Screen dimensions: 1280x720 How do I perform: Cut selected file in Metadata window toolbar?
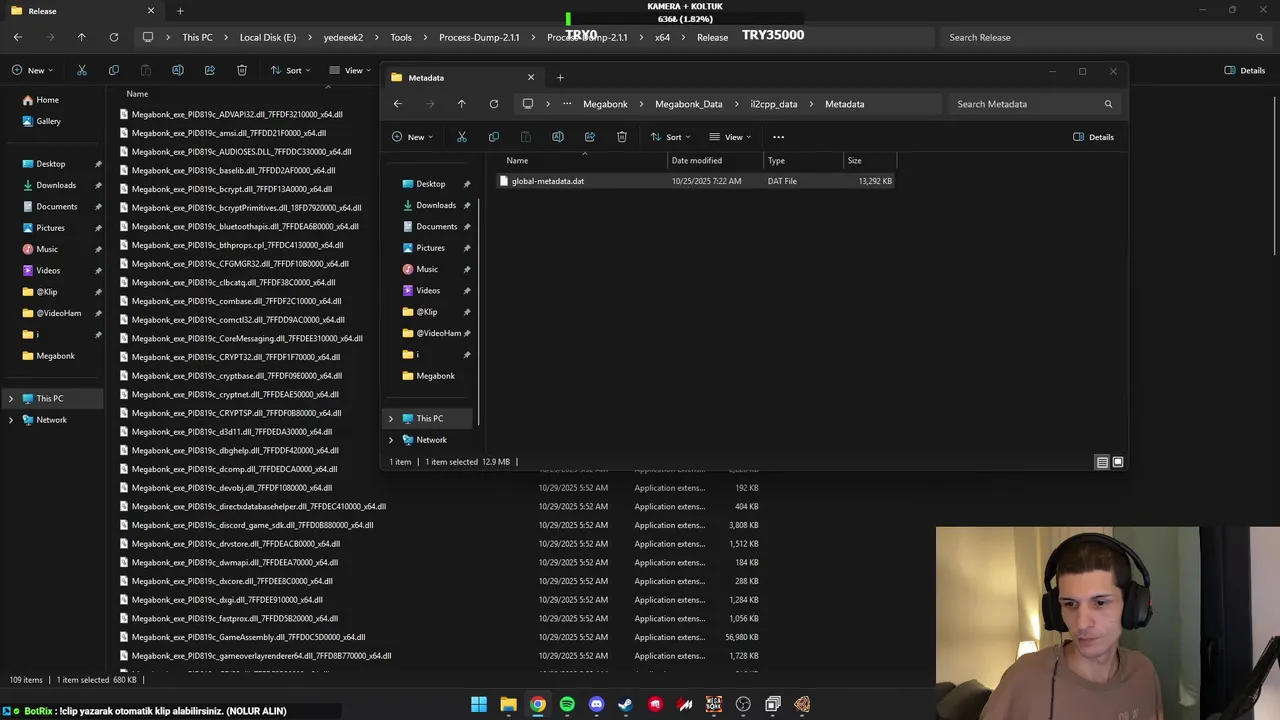coord(461,137)
